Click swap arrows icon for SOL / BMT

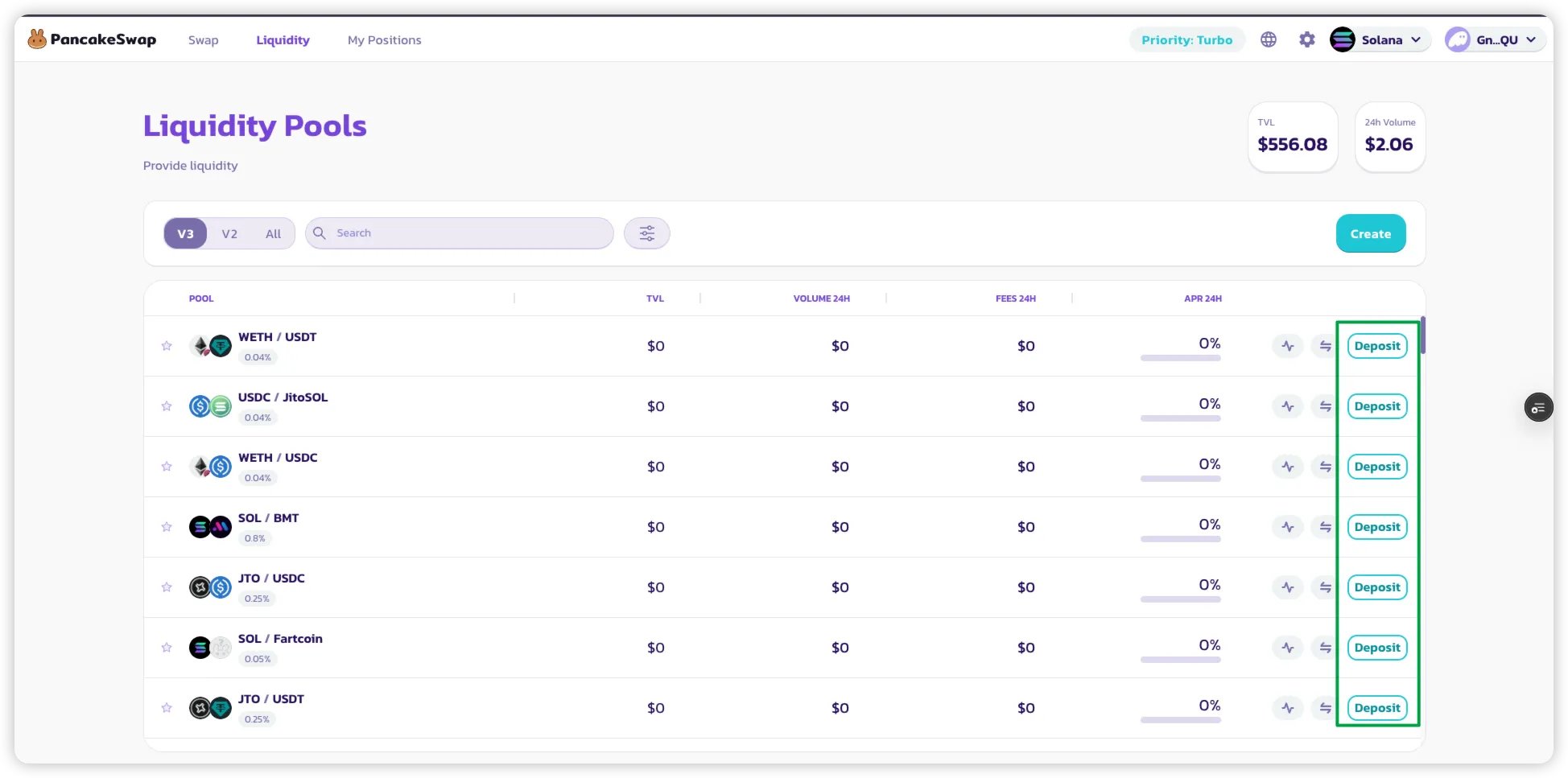tap(1324, 527)
